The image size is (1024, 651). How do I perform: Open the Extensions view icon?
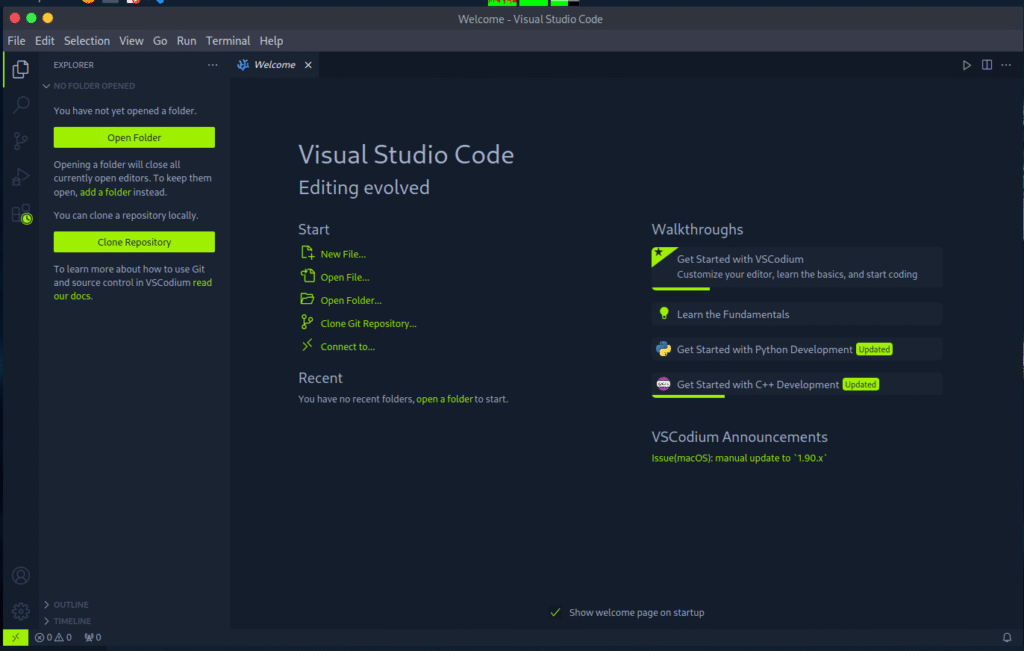click(20, 213)
